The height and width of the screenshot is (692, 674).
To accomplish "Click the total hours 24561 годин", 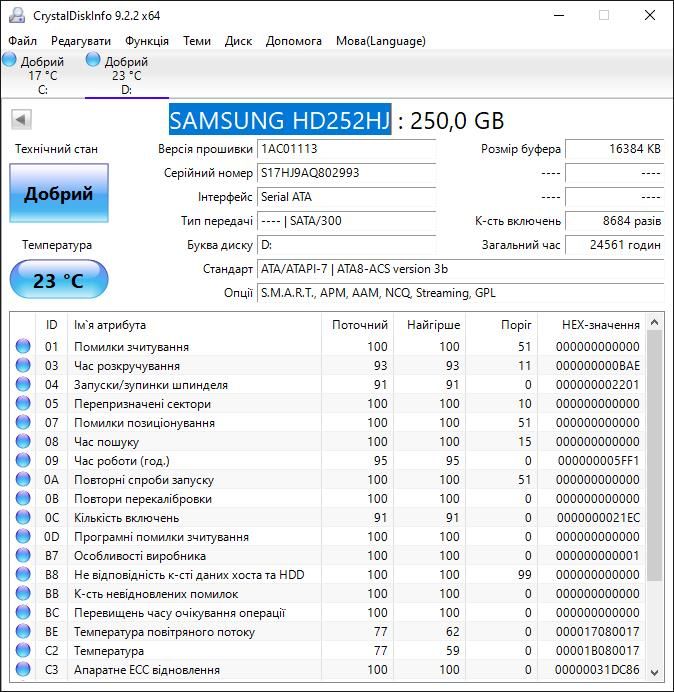I will [614, 244].
